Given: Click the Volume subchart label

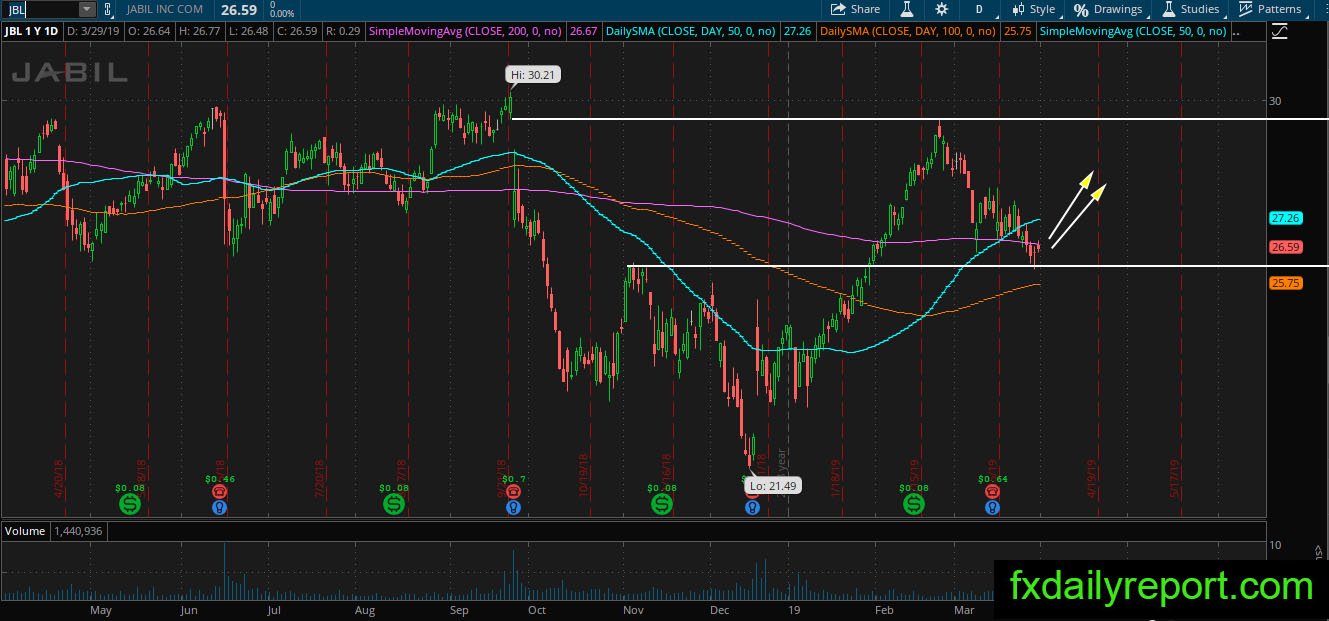Looking at the screenshot, I should tap(25, 531).
